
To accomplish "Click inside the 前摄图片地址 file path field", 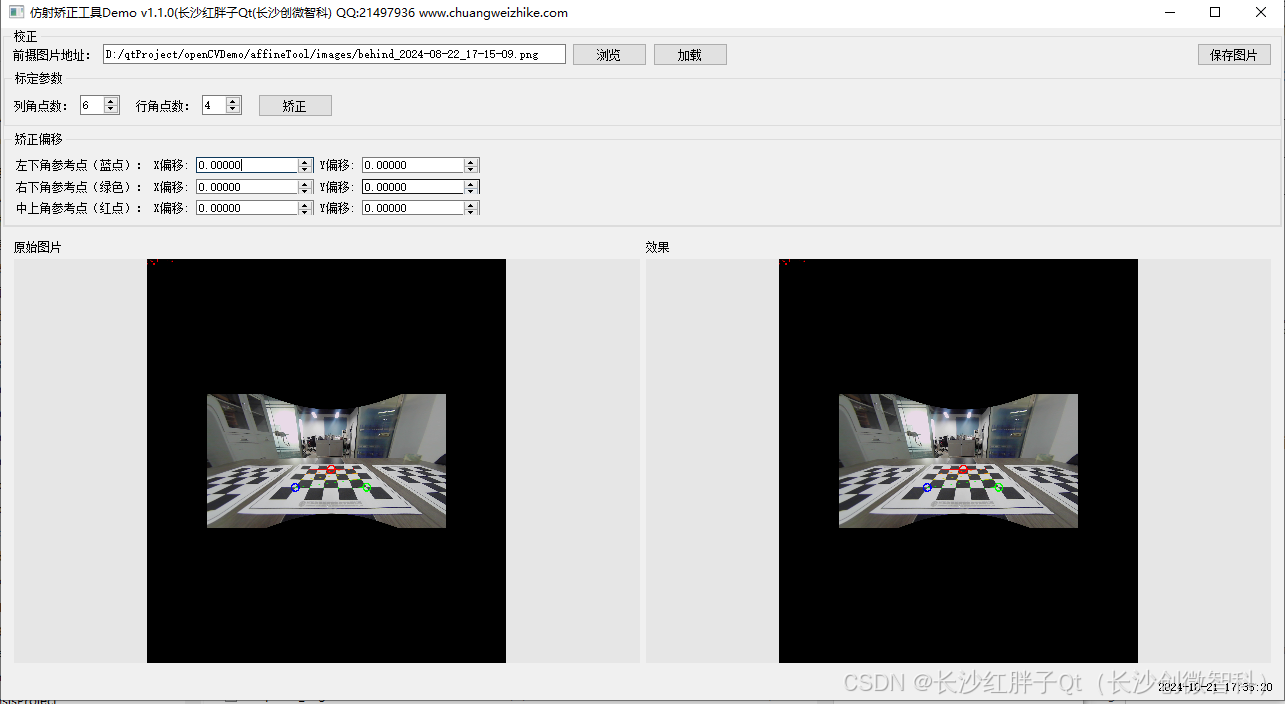I will click(330, 54).
